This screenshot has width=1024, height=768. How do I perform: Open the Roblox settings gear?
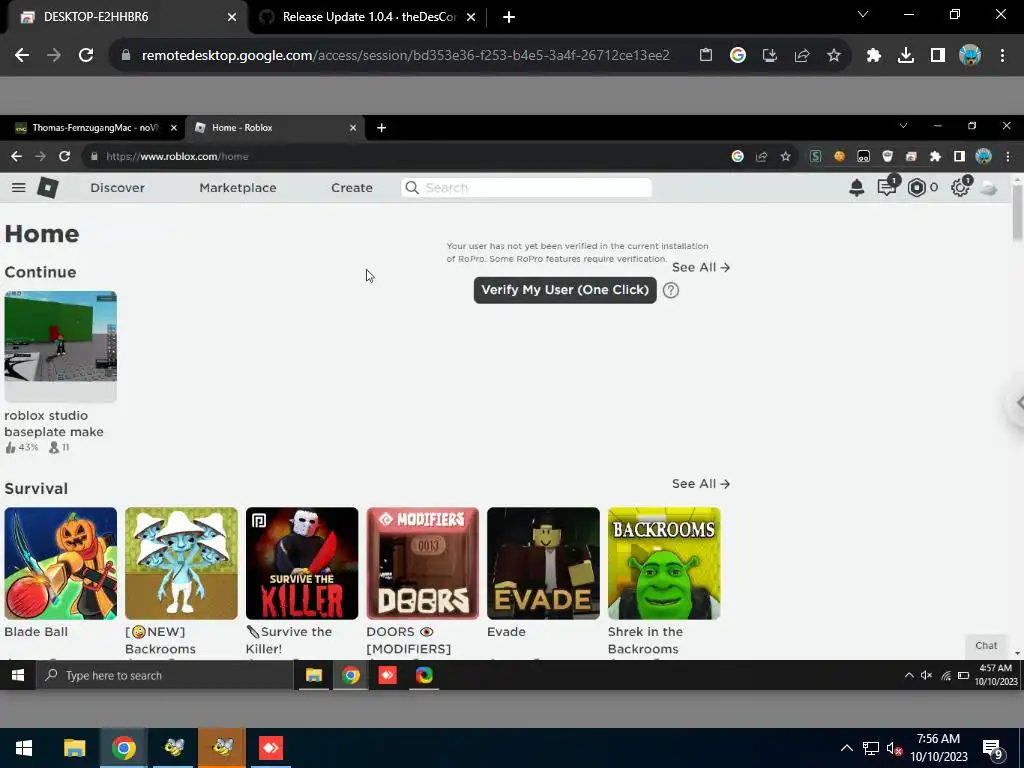tap(959, 188)
